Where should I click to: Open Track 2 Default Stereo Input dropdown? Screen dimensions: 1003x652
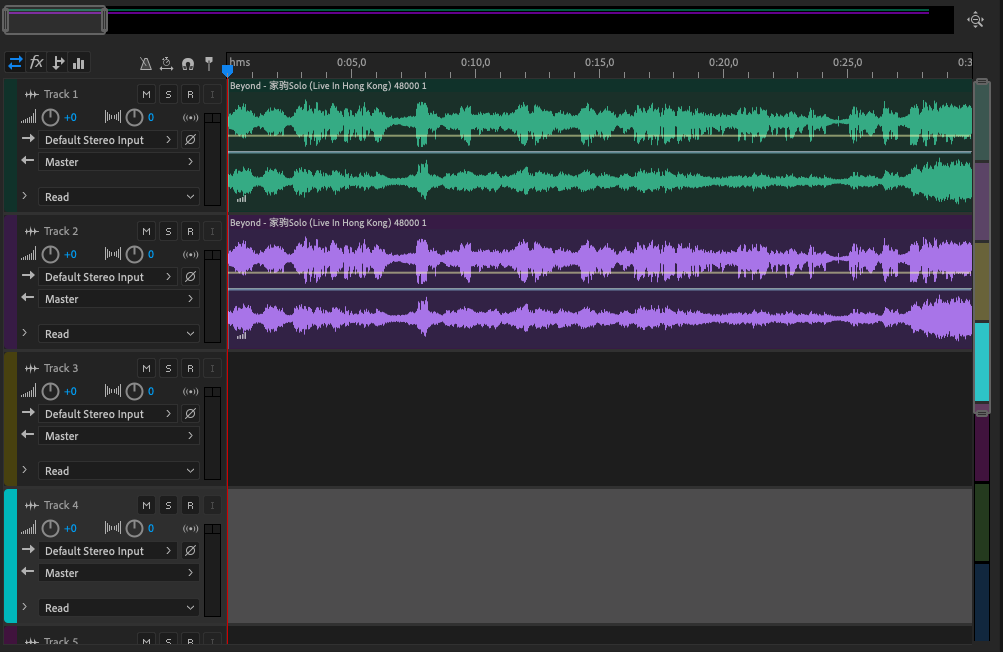tap(108, 277)
